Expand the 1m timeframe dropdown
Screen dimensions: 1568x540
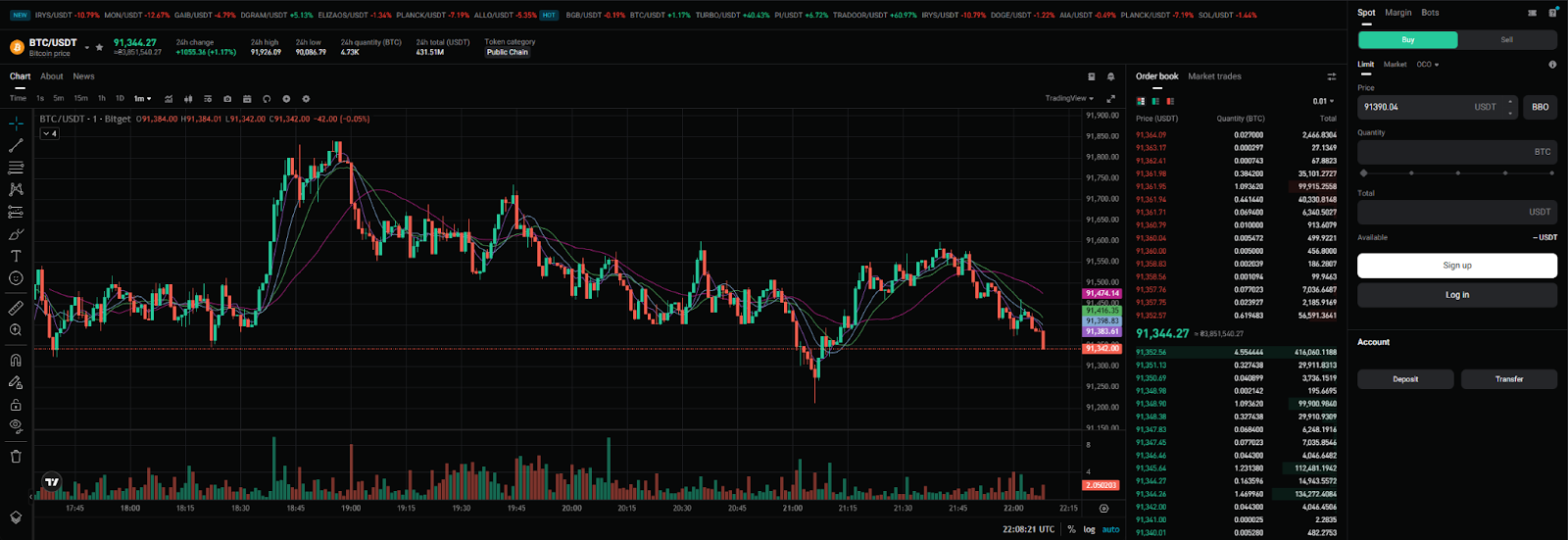click(142, 98)
